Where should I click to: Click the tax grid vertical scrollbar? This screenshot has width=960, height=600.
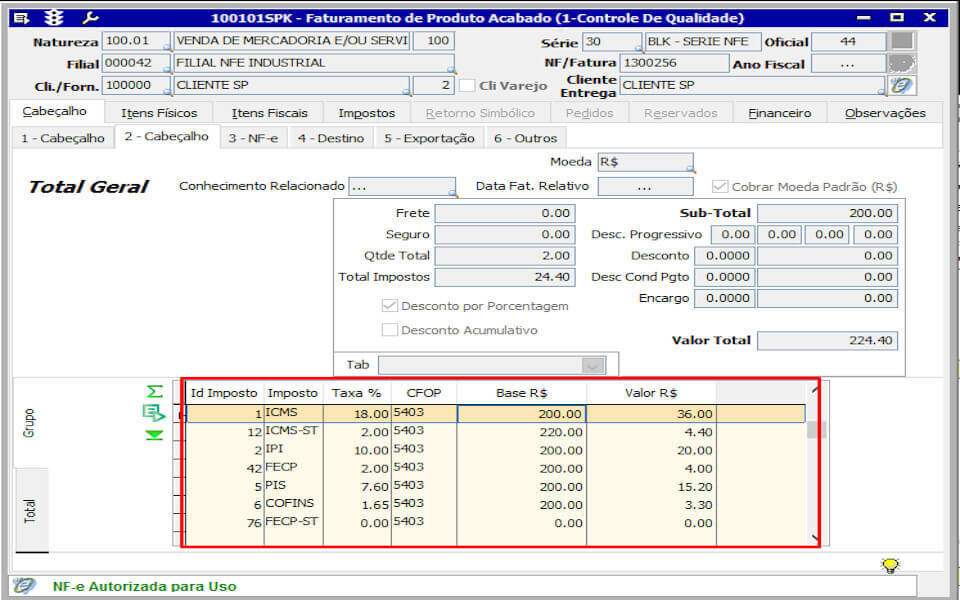point(814,463)
